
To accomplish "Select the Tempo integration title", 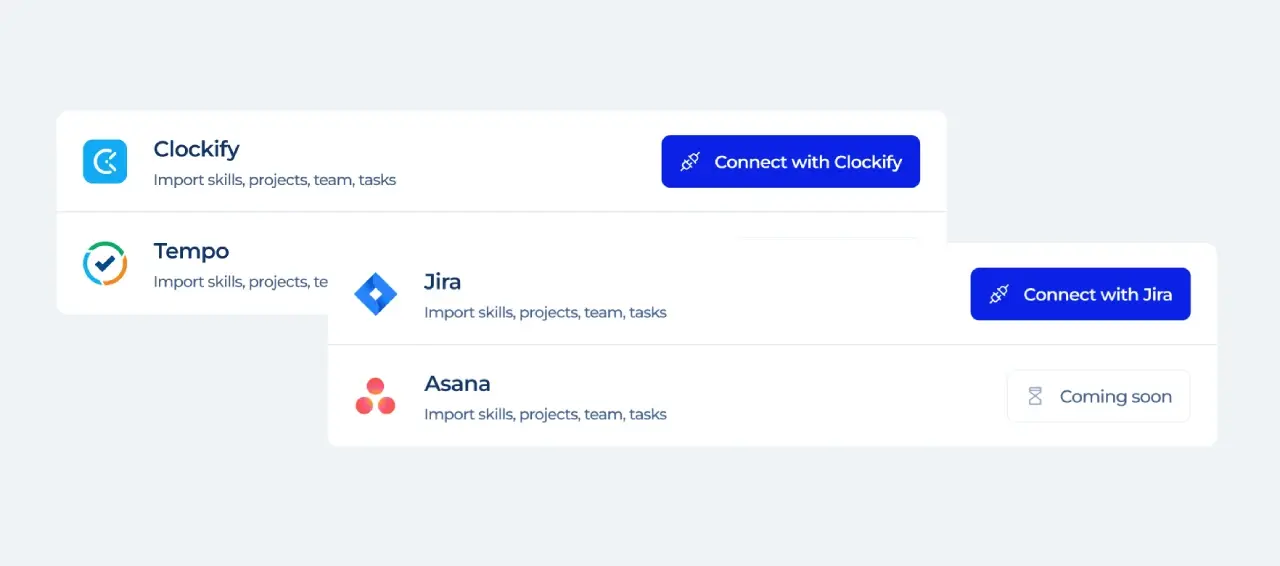I will tap(191, 251).
